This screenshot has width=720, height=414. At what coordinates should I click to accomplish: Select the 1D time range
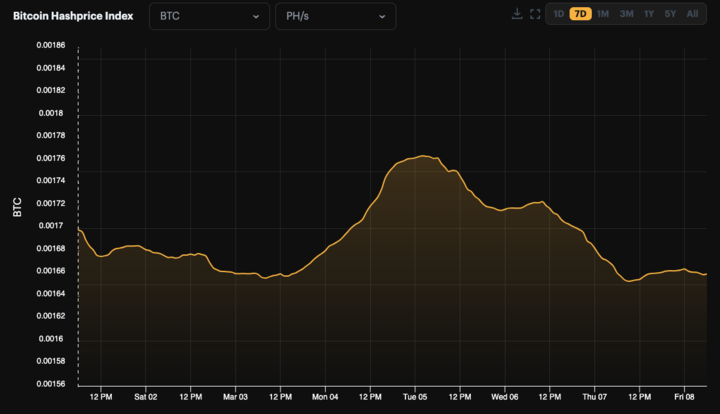coord(558,14)
